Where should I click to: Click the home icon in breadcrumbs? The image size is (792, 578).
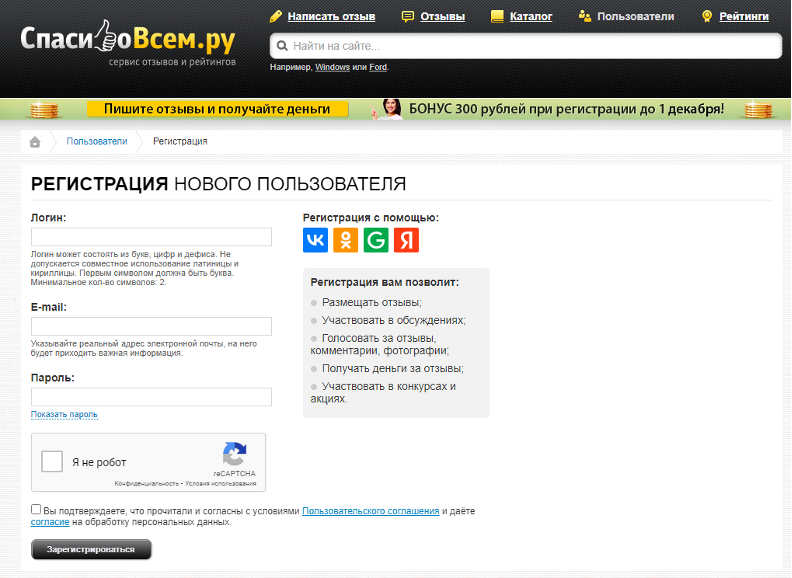[35, 142]
